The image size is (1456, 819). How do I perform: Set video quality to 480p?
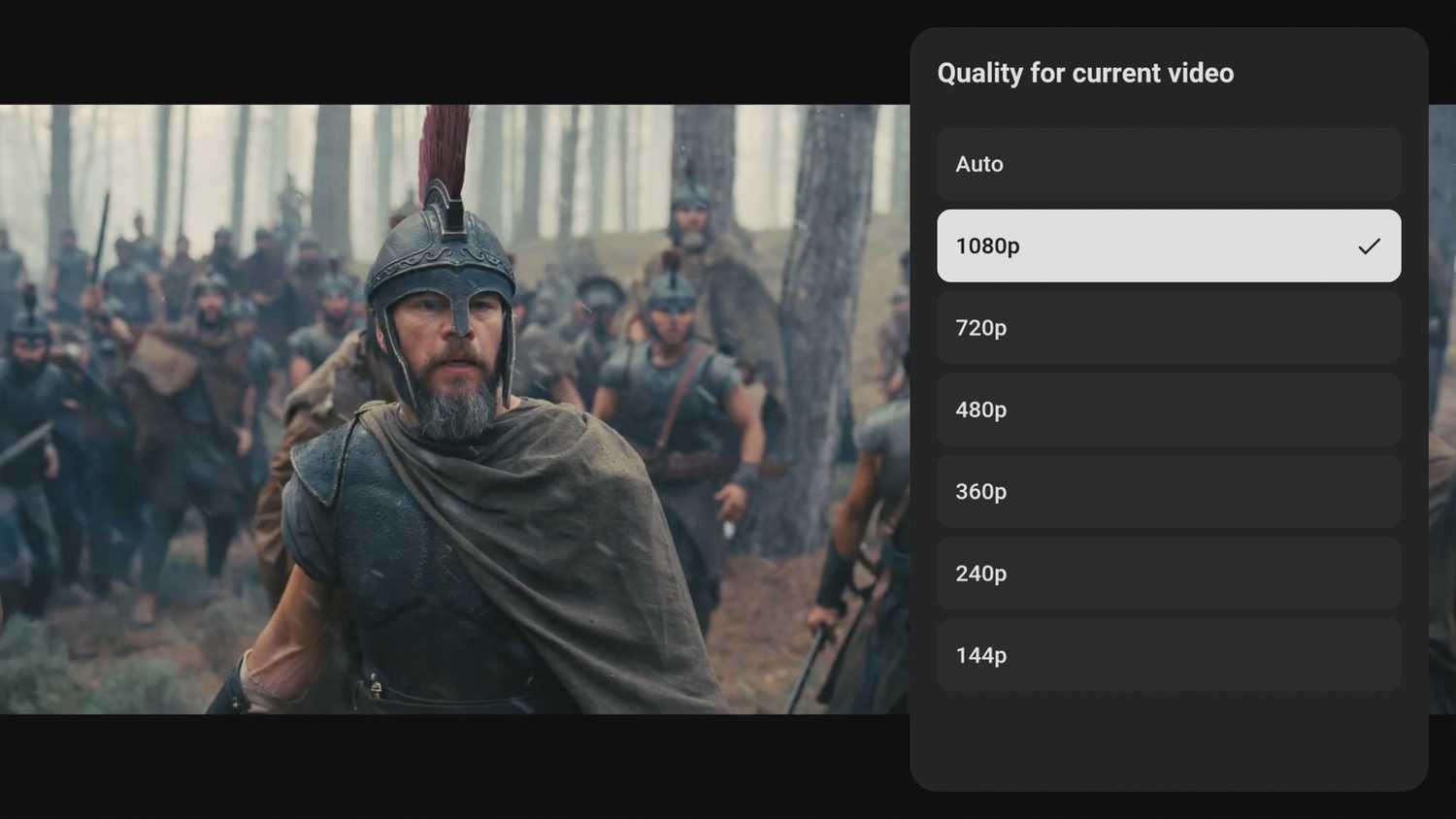tap(1169, 409)
